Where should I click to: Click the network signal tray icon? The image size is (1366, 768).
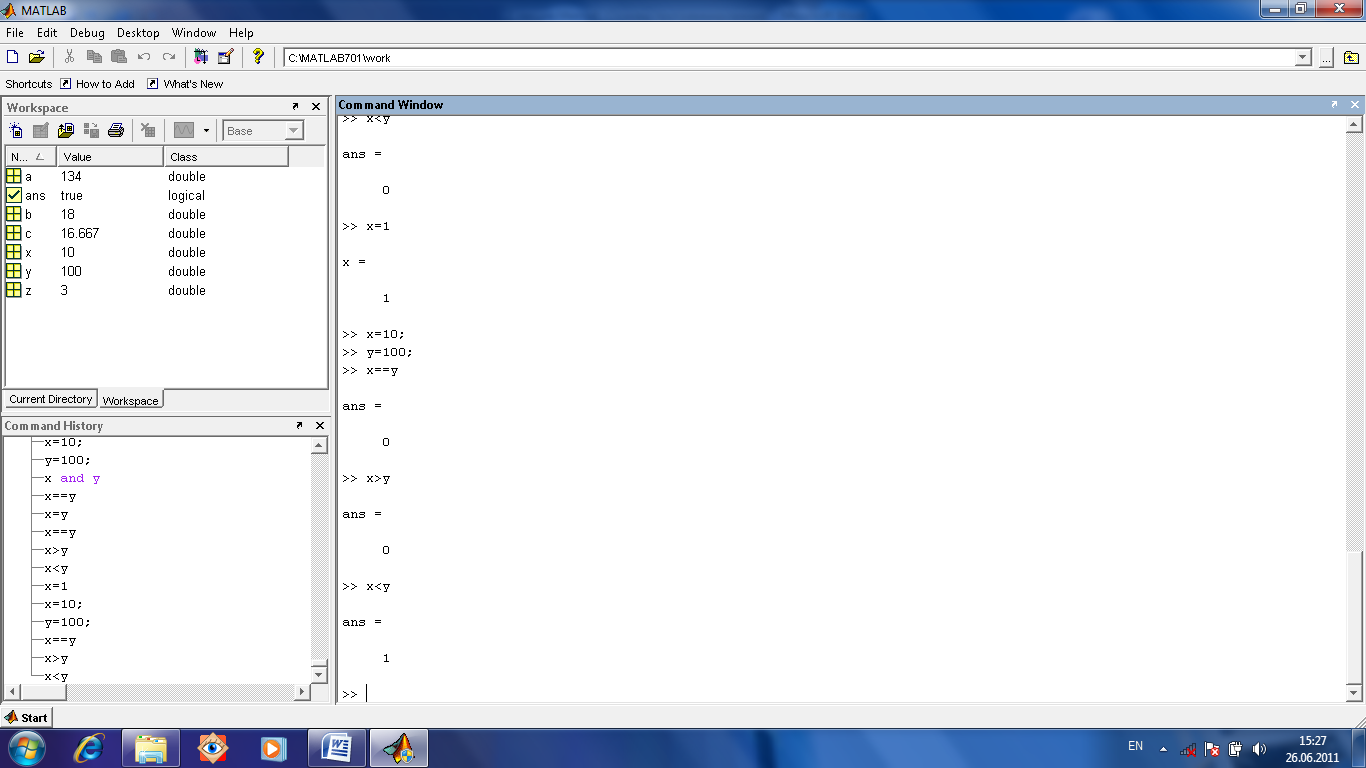pos(1188,748)
